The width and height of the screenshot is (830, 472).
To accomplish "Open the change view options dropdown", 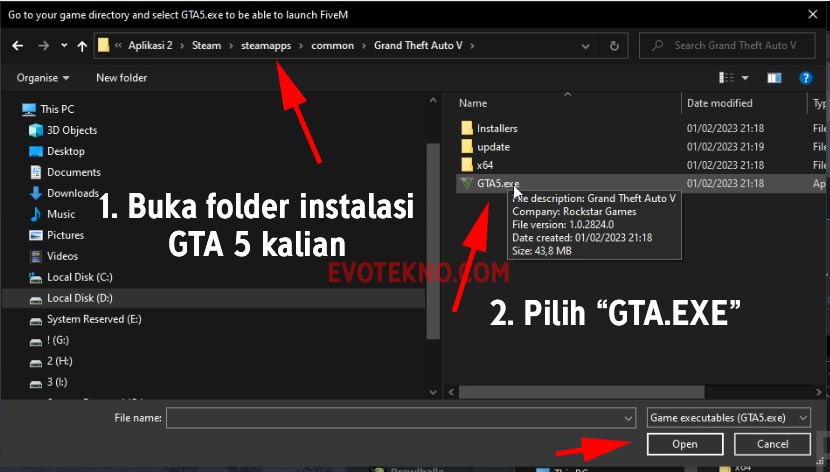I will (x=744, y=78).
